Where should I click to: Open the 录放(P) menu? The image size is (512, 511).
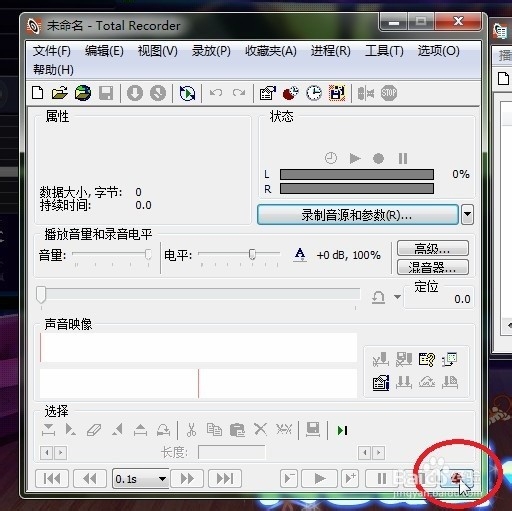click(211, 51)
